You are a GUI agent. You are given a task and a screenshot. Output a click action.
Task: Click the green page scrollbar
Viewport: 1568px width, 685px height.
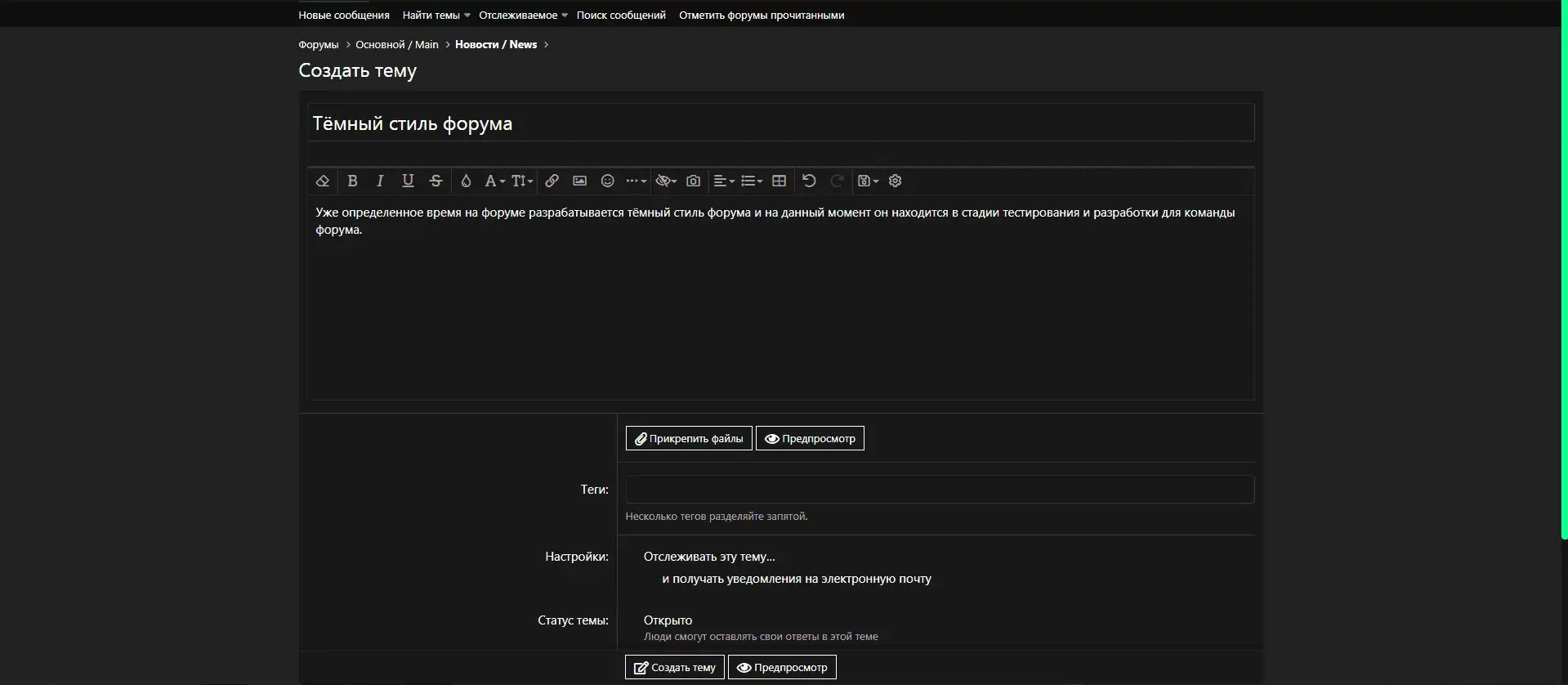point(1564,270)
